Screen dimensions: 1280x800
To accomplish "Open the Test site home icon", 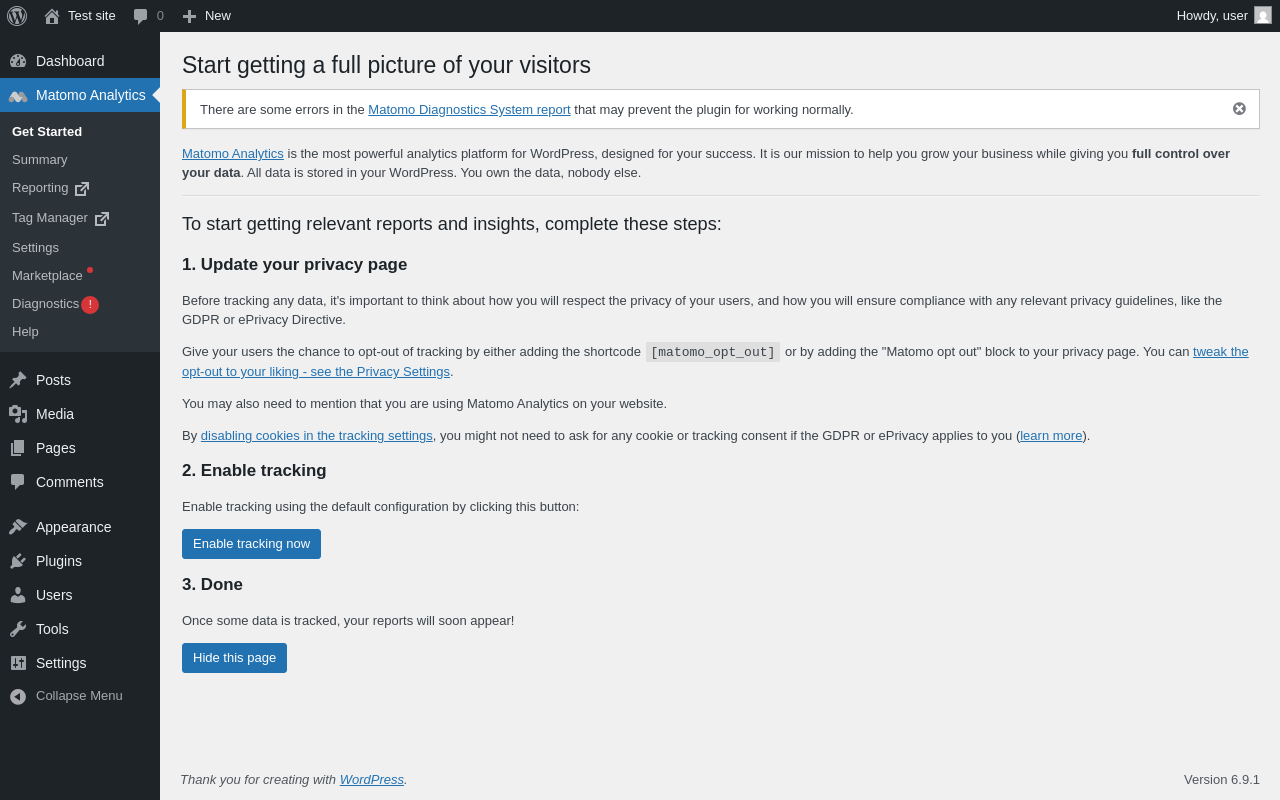I will coord(52,16).
